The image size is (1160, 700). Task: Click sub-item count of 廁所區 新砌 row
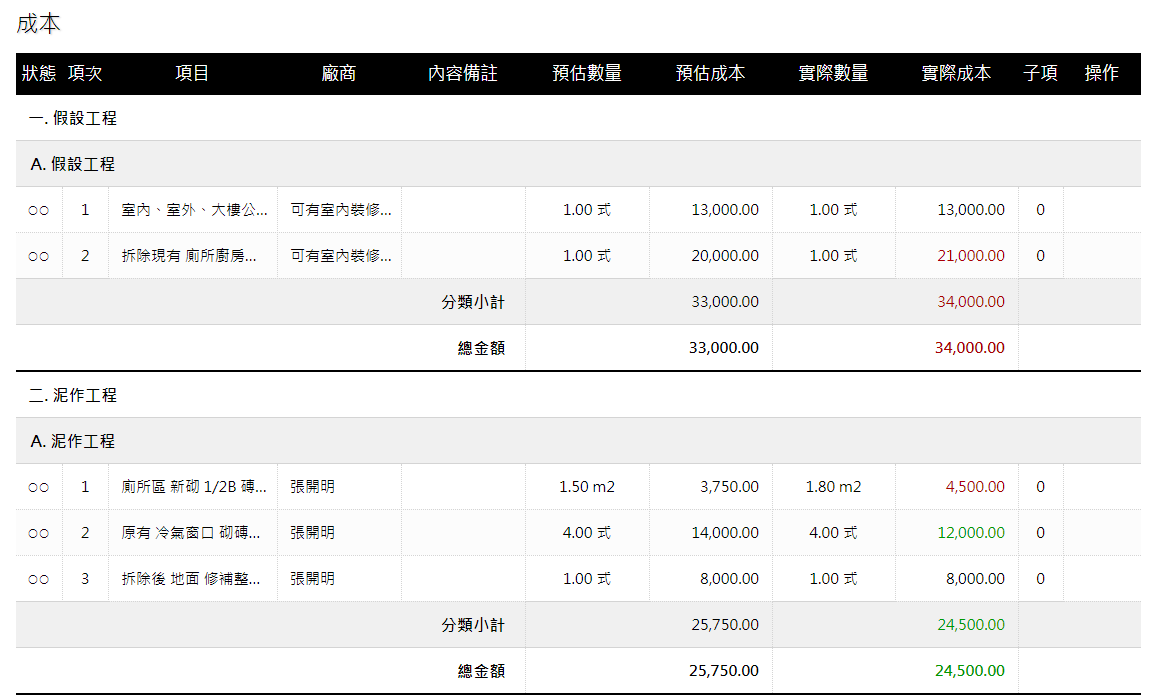pos(1040,487)
